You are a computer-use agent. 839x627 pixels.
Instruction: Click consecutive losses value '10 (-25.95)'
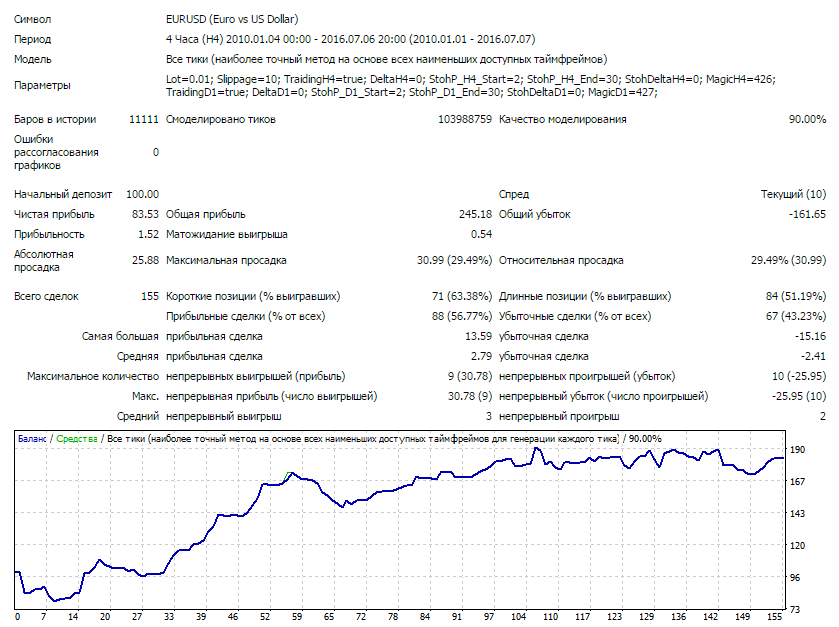tap(799, 377)
